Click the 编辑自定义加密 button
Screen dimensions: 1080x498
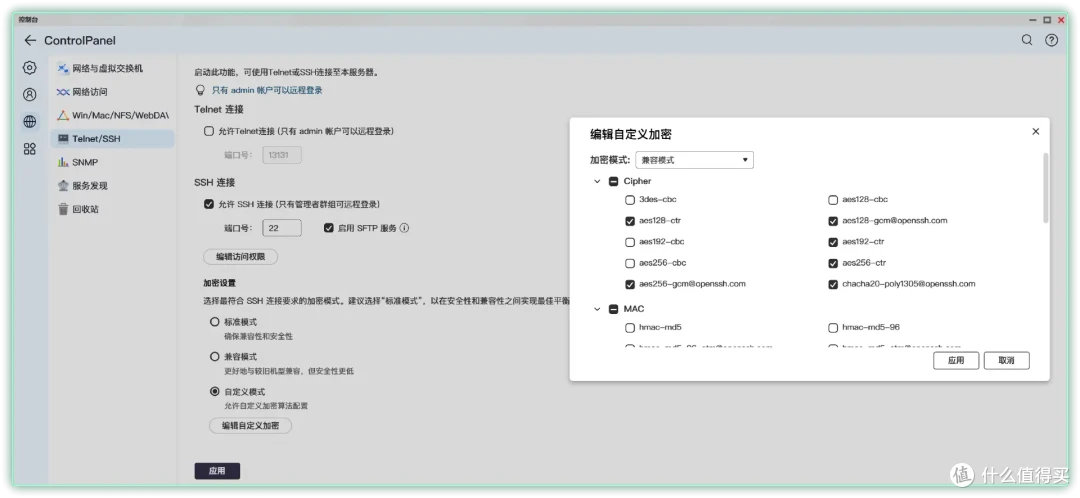tap(250, 426)
